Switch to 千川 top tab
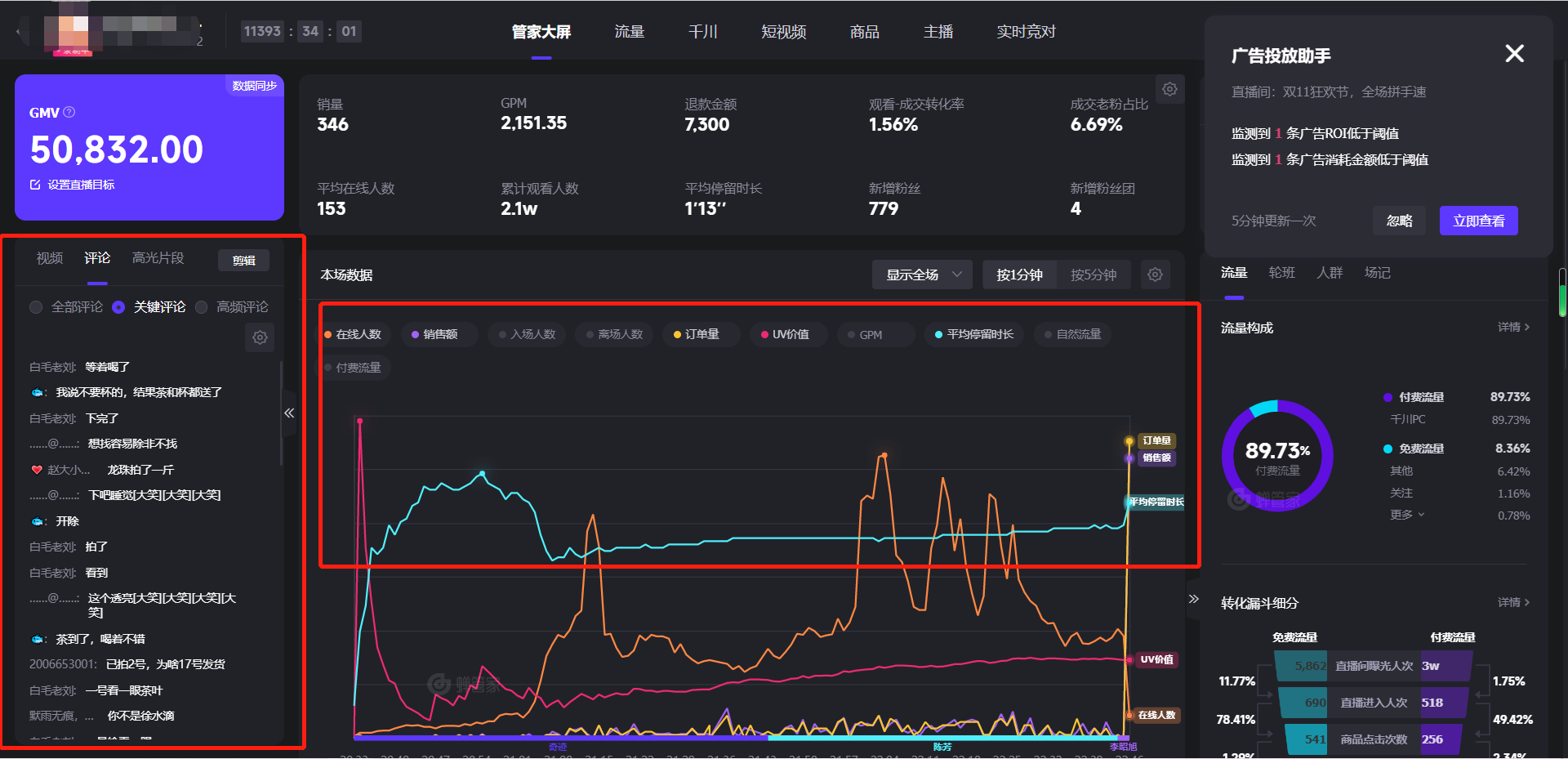Viewport: 1568px width, 759px height. (x=702, y=32)
